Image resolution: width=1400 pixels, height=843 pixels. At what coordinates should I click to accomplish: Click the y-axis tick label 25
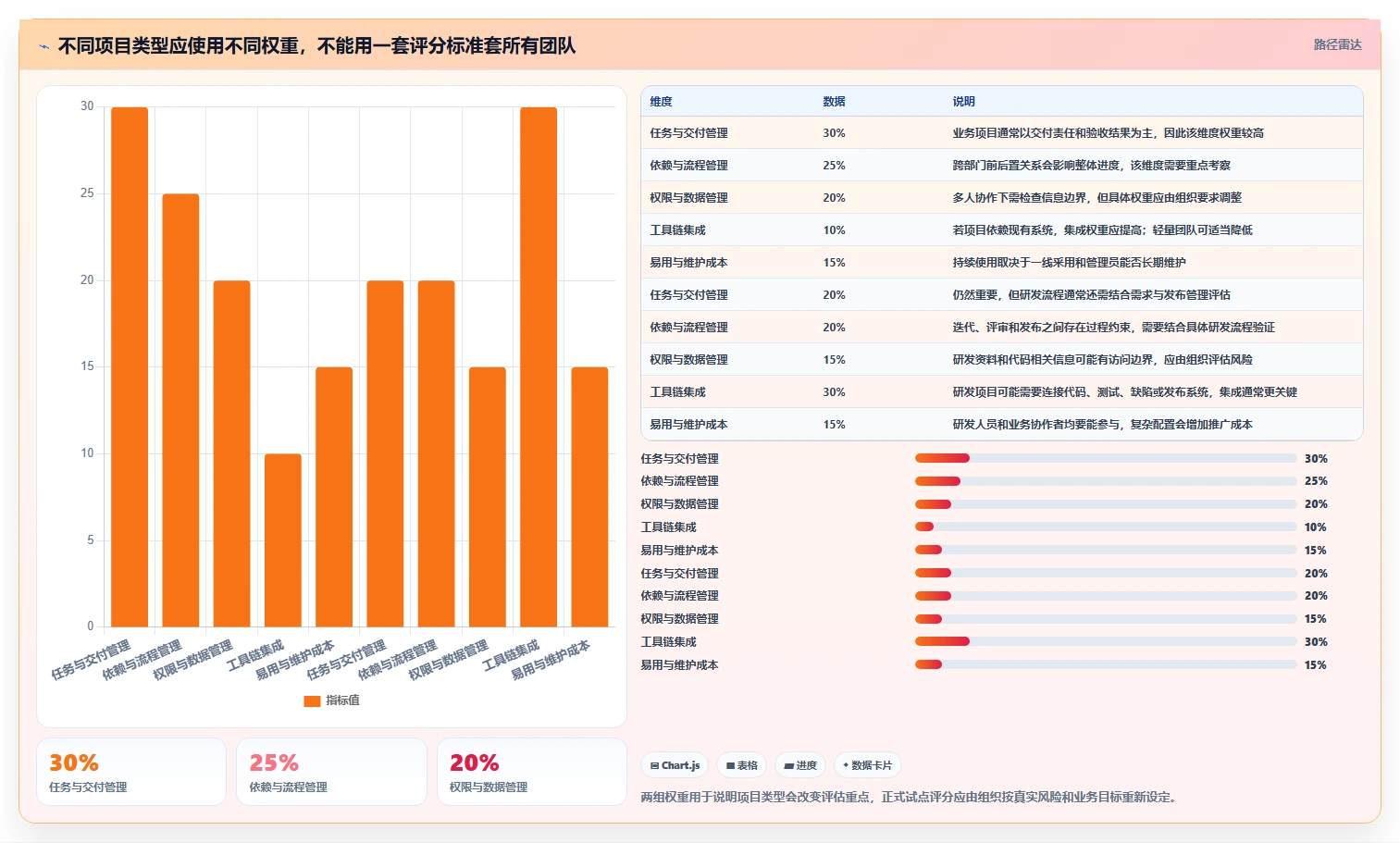click(x=87, y=193)
